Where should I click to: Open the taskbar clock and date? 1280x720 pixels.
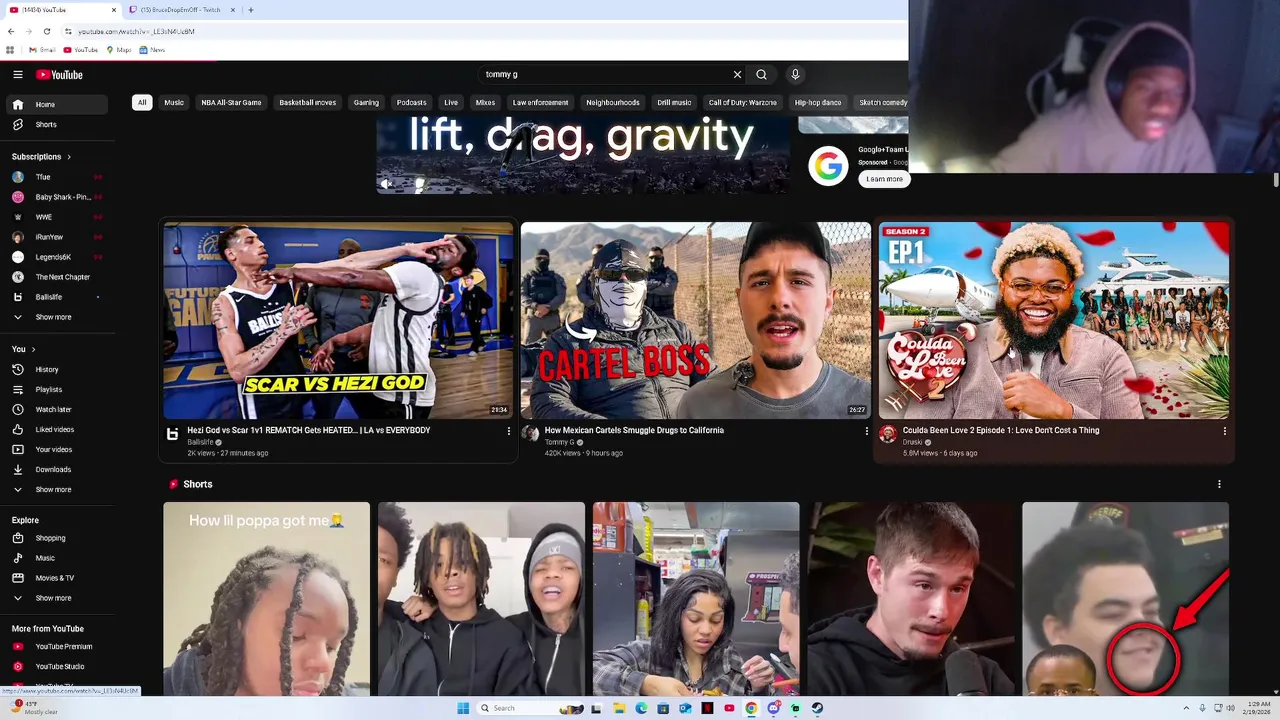coord(1257,708)
